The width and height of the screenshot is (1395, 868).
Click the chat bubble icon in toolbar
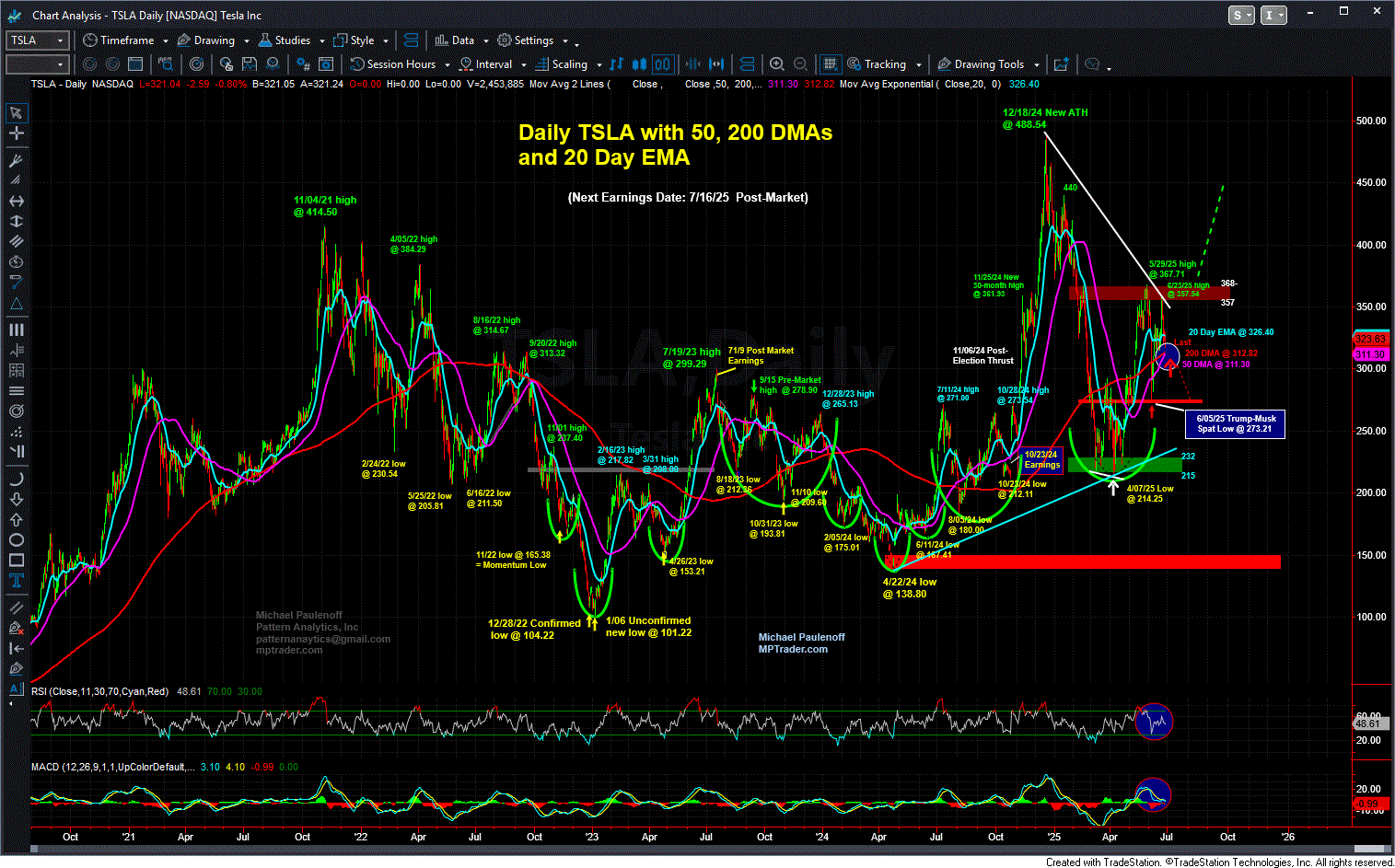coord(1092,64)
